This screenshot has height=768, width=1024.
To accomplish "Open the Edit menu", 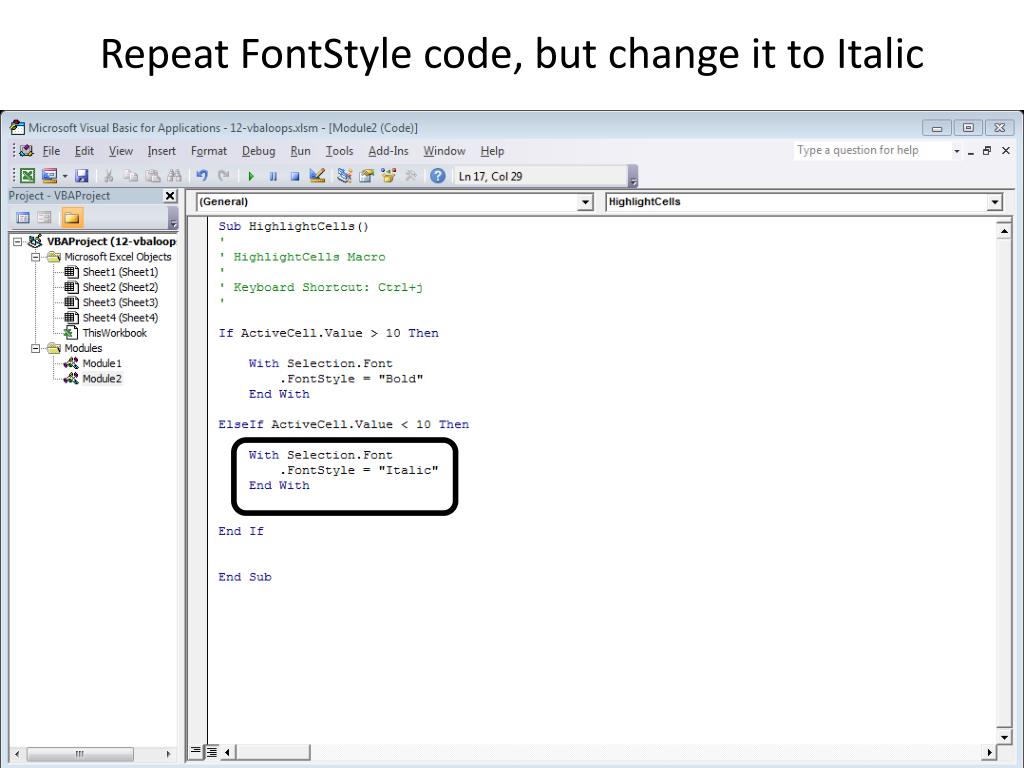I will click(x=84, y=151).
